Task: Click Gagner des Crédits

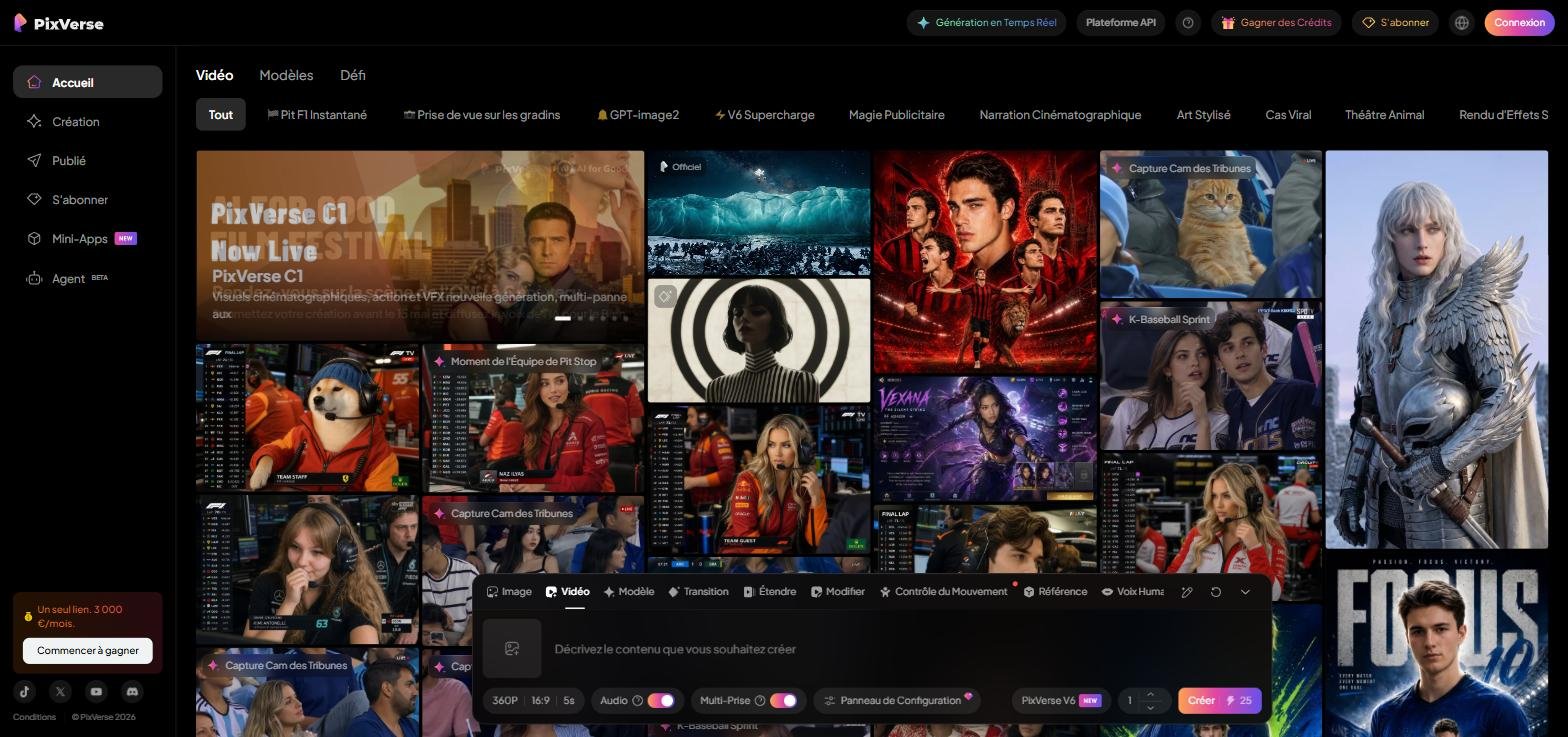Action: click(x=1276, y=22)
